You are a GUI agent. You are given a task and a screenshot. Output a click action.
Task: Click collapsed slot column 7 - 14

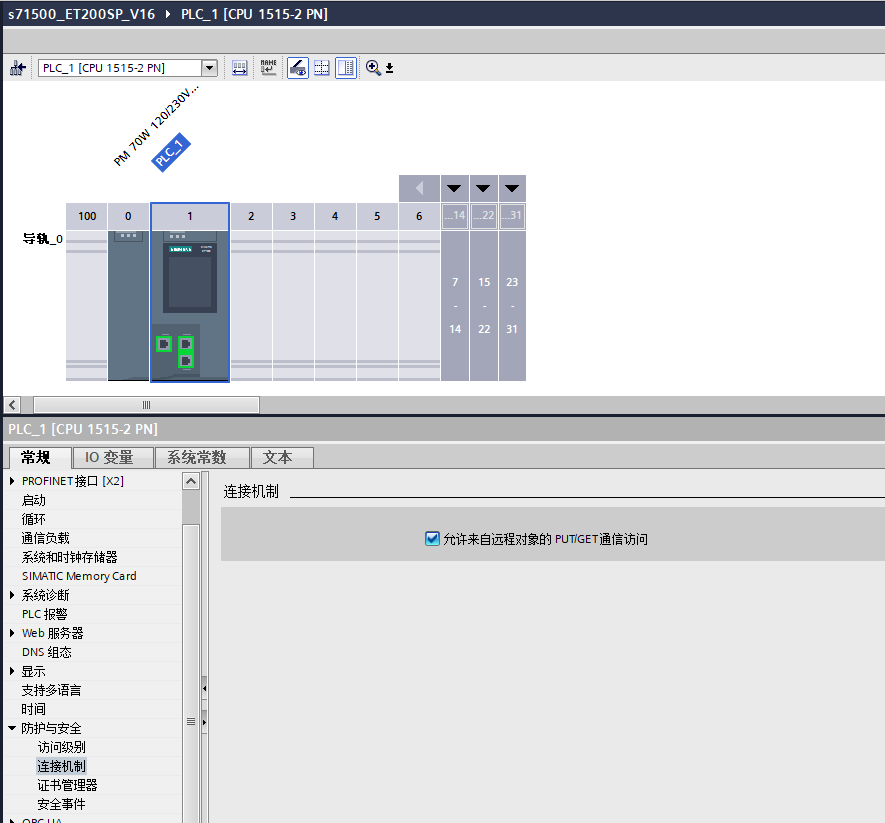[x=455, y=305]
